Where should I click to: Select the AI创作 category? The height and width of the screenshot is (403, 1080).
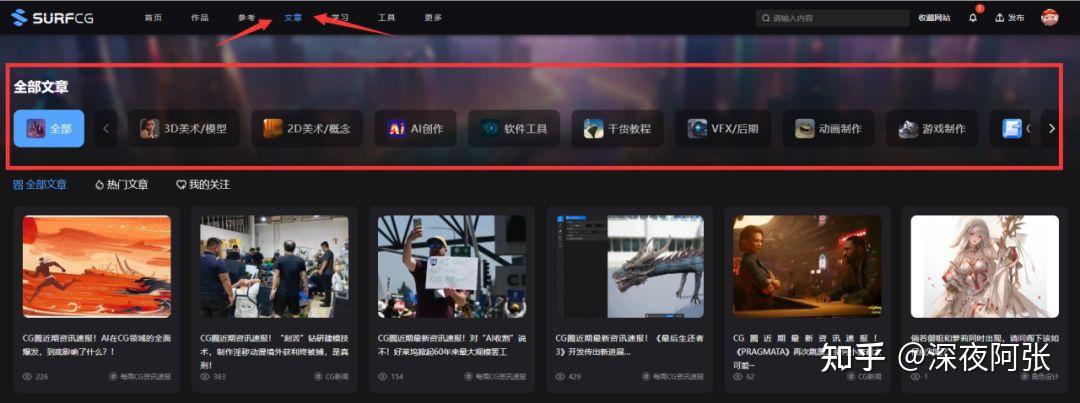pyautogui.click(x=415, y=128)
